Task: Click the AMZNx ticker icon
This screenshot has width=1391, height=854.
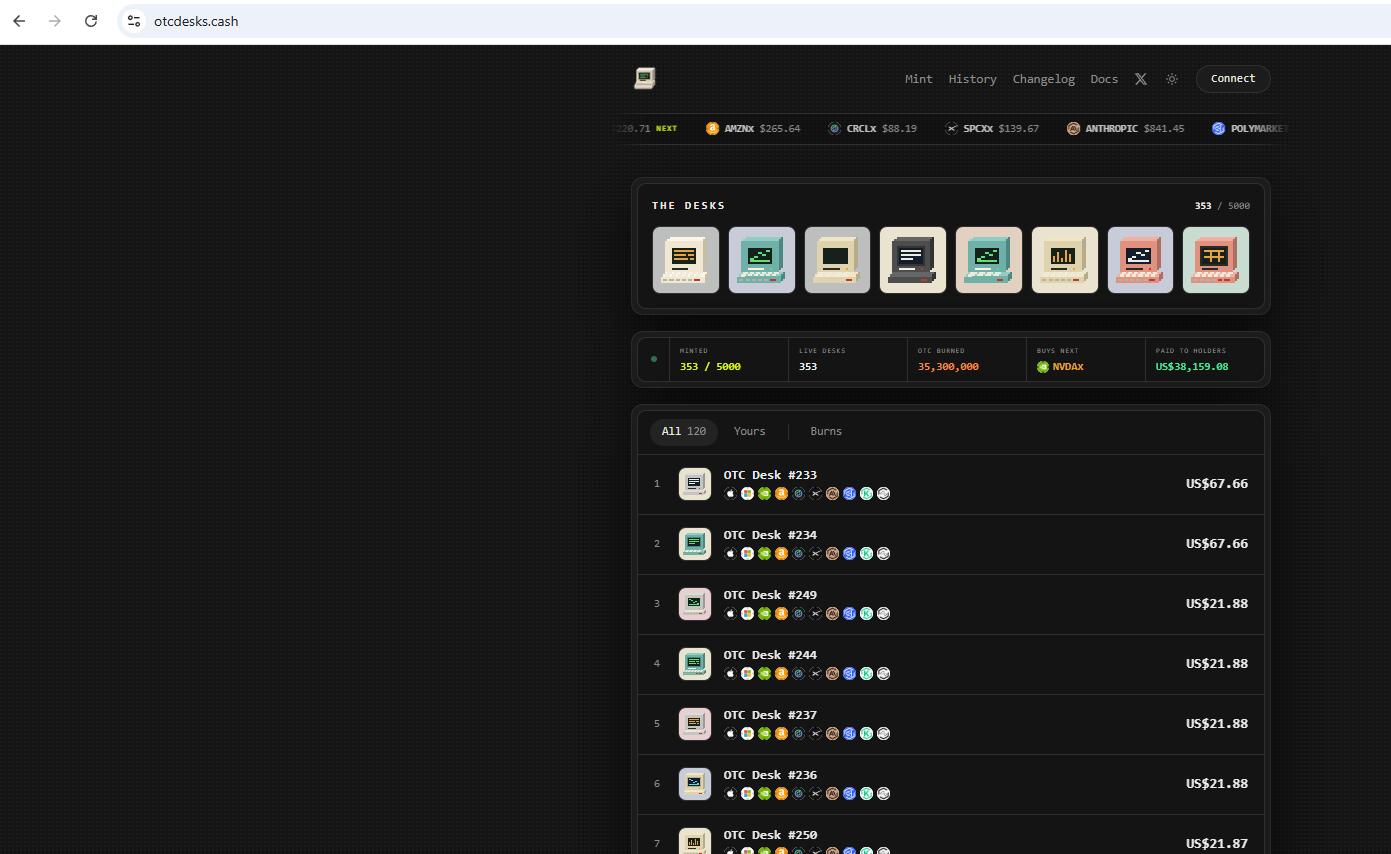Action: (x=712, y=128)
